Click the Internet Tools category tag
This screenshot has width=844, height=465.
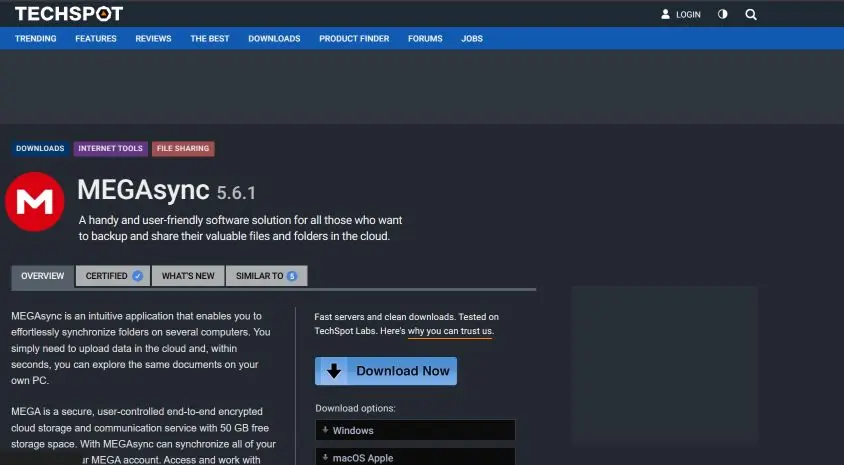click(x=110, y=149)
